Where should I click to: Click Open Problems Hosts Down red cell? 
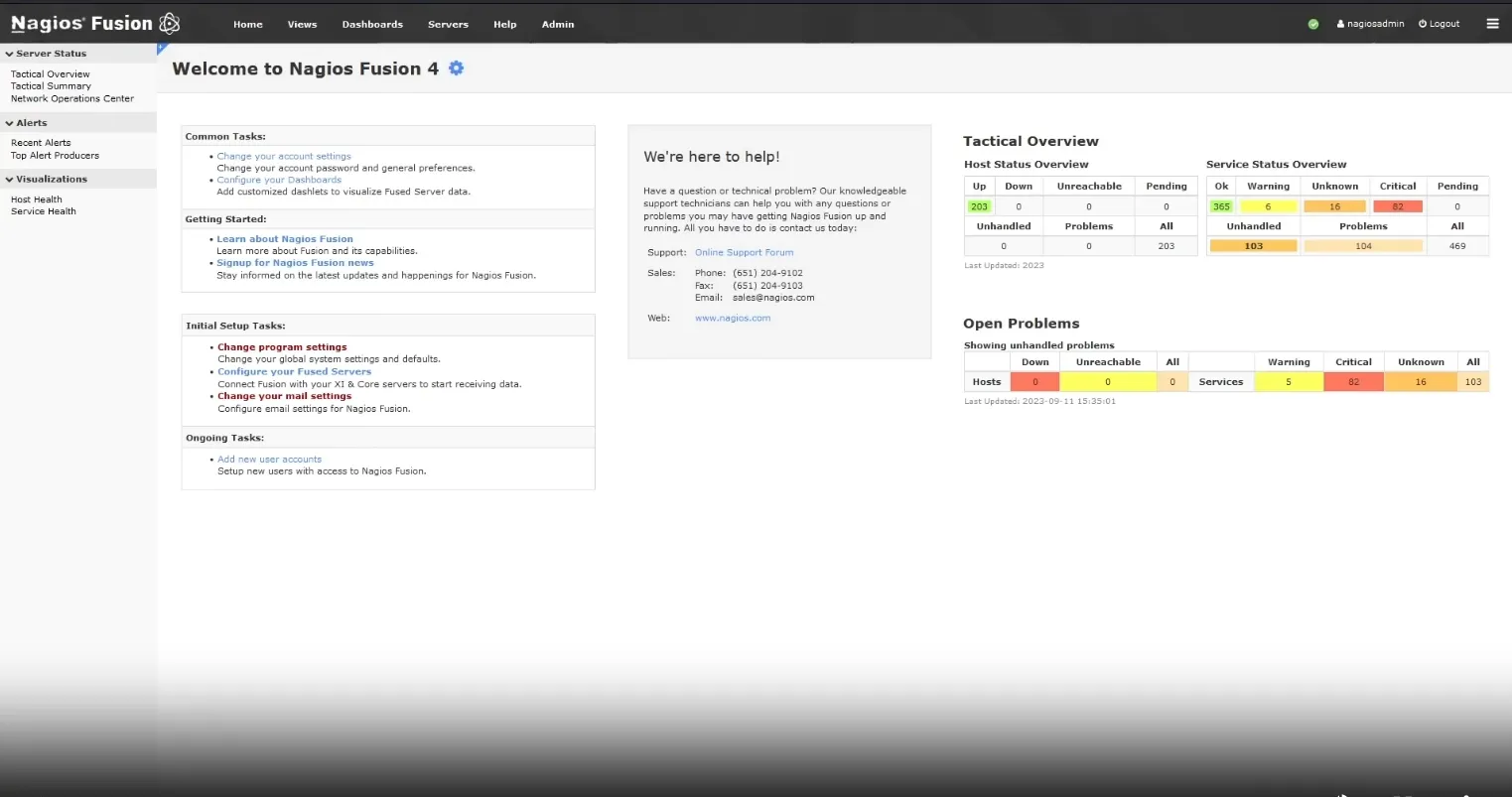pyautogui.click(x=1034, y=382)
